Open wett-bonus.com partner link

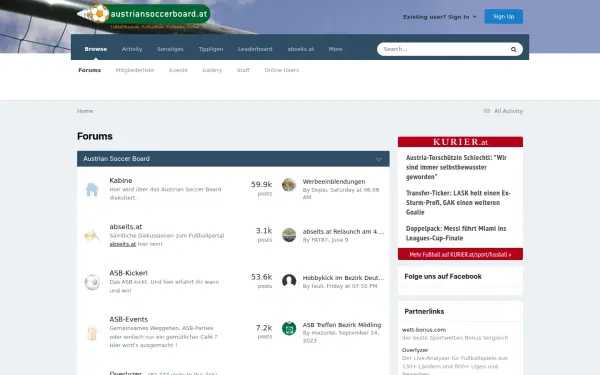pos(424,329)
